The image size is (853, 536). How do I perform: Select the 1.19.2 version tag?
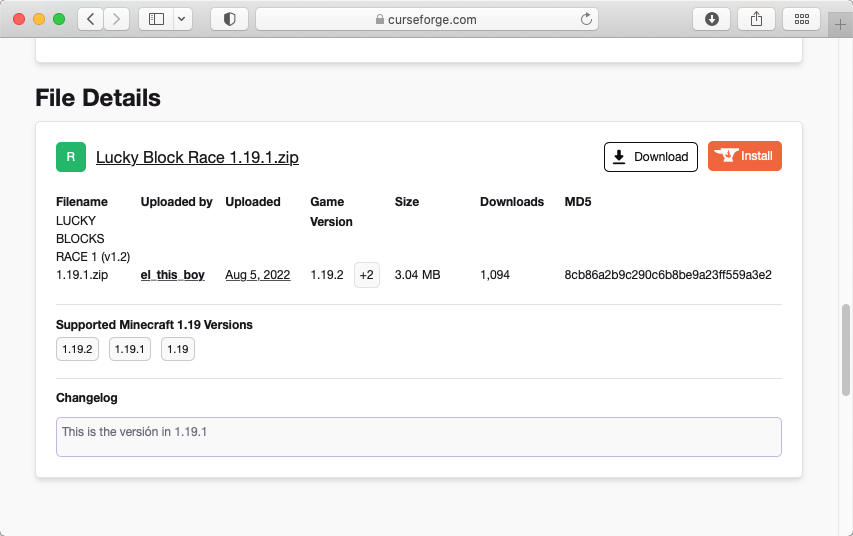pos(77,349)
